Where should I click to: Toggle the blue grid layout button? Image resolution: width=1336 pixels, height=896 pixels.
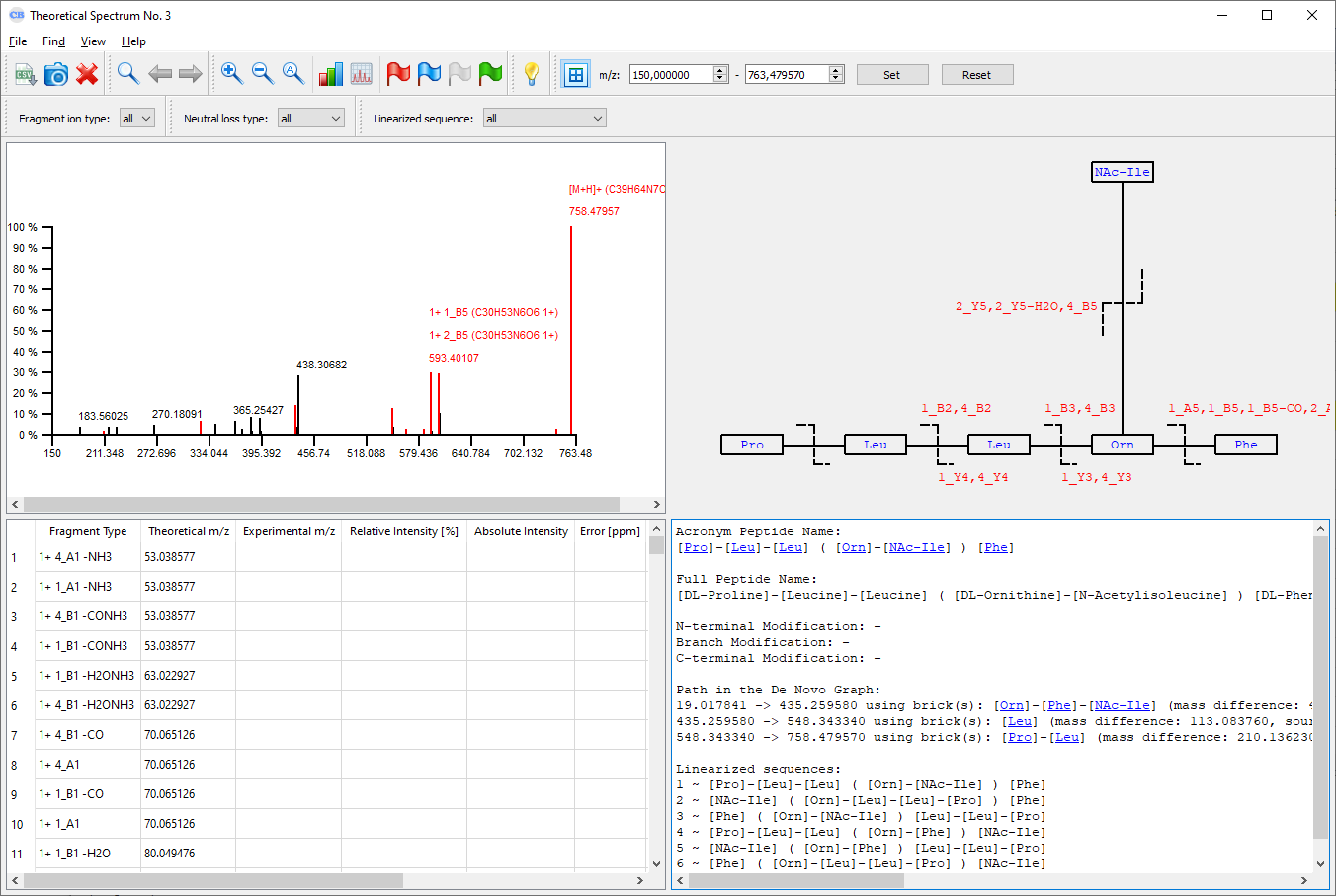pyautogui.click(x=575, y=75)
